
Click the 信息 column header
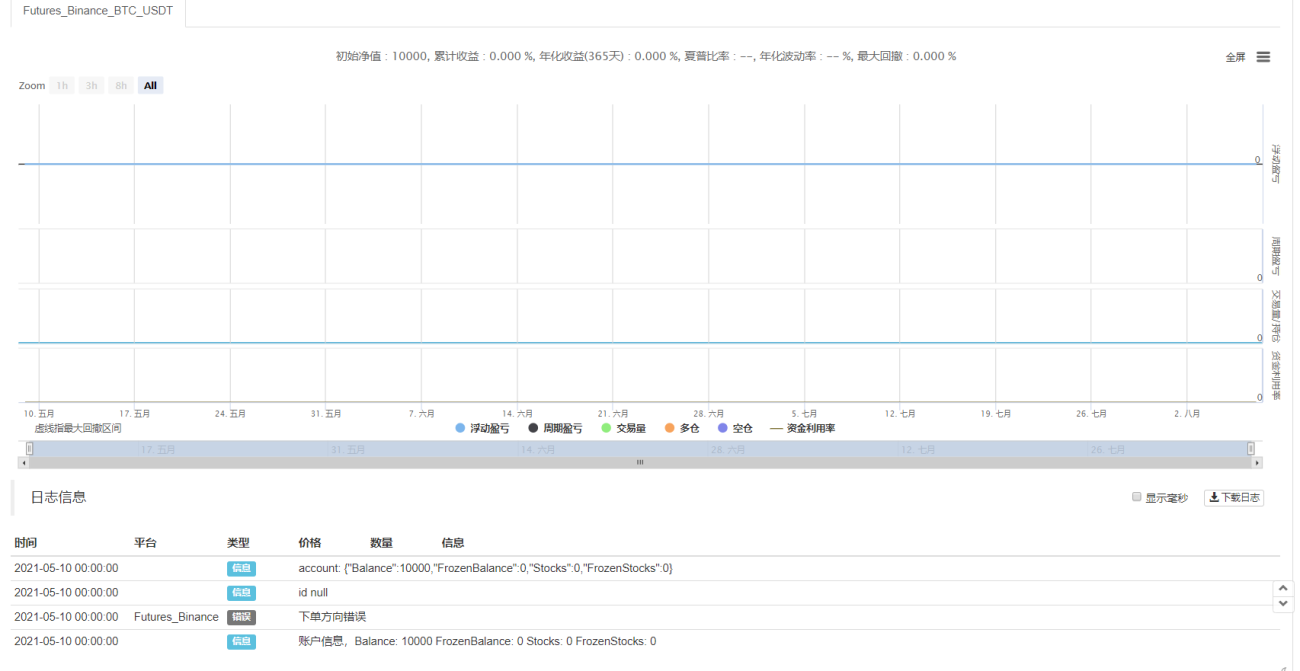pos(453,543)
